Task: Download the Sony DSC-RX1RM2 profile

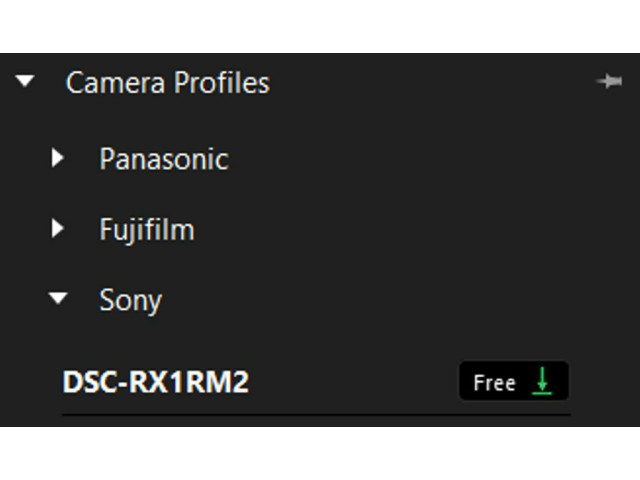Action: (514, 381)
